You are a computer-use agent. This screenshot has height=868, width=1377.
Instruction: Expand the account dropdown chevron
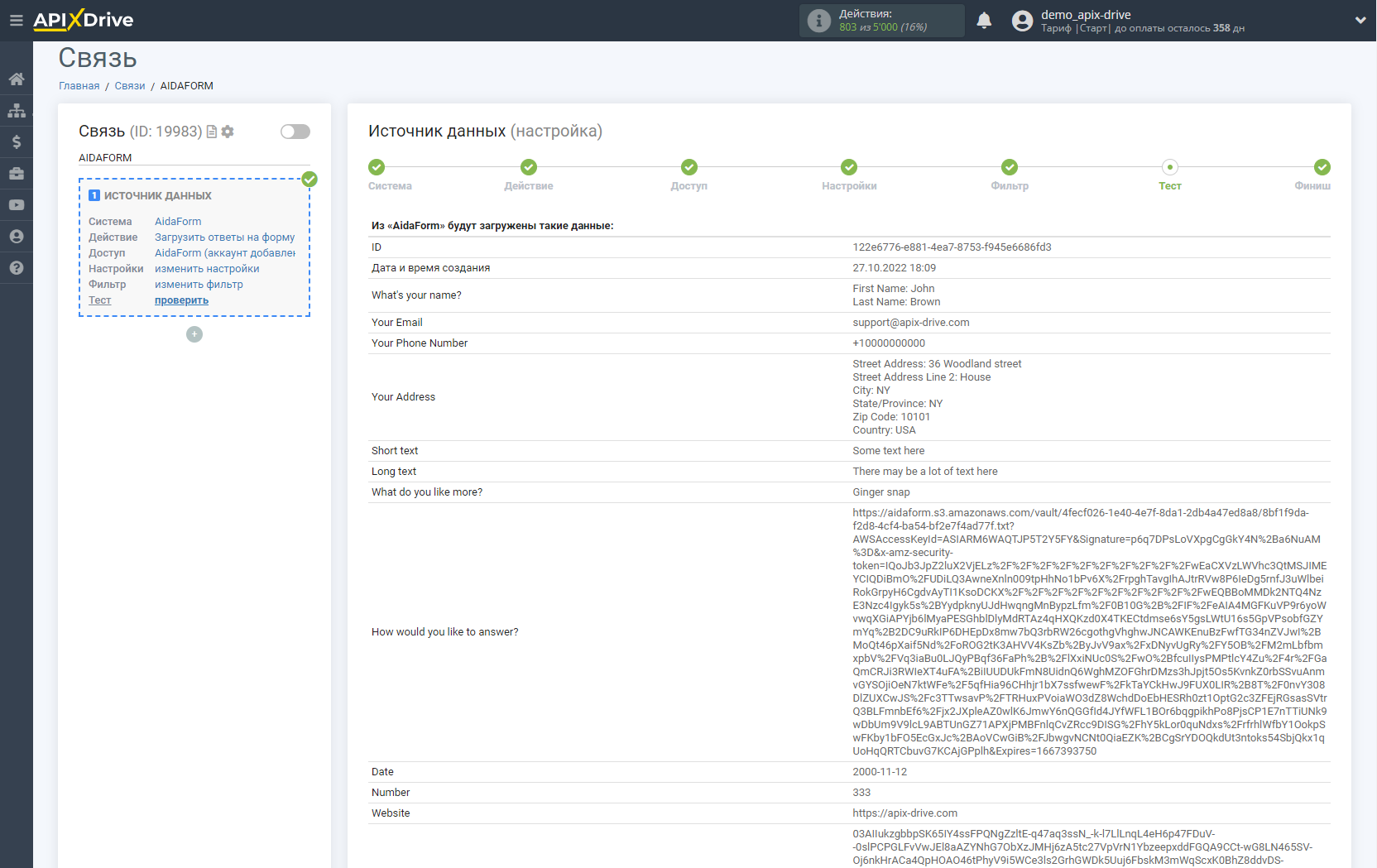point(1360,21)
